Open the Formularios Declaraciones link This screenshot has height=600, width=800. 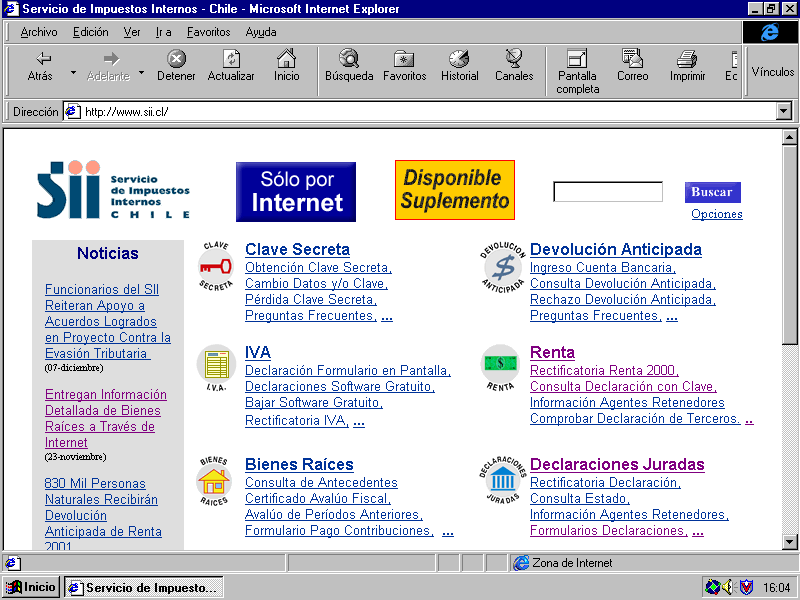click(x=609, y=531)
